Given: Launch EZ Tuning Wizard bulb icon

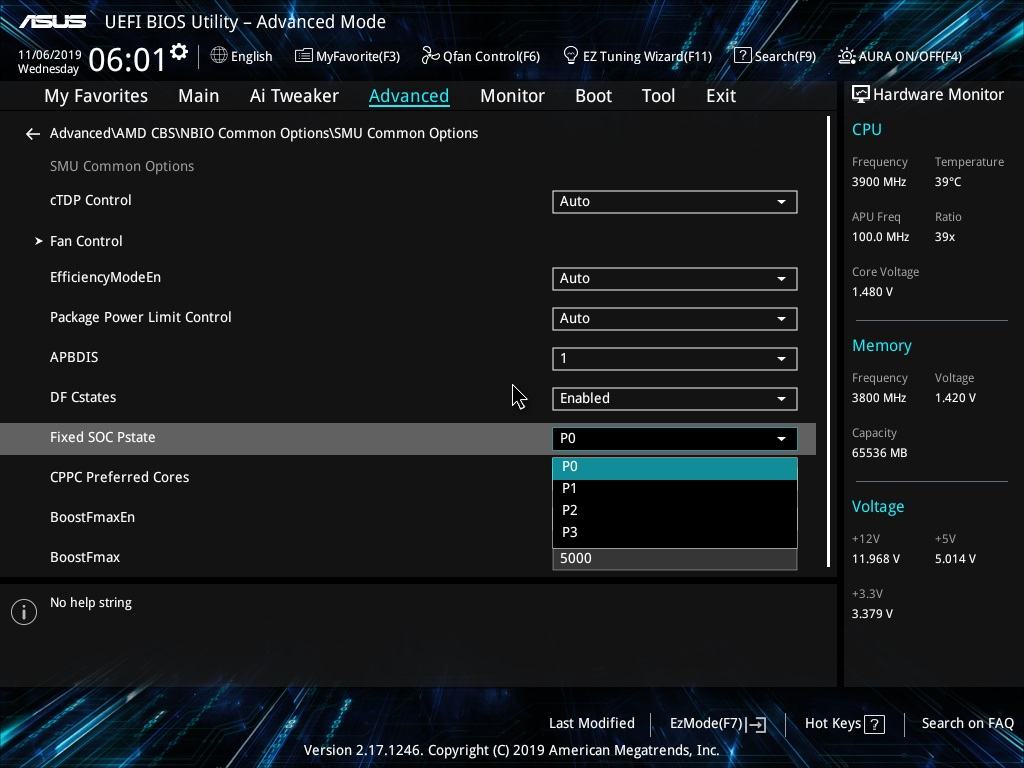Looking at the screenshot, I should point(570,56).
